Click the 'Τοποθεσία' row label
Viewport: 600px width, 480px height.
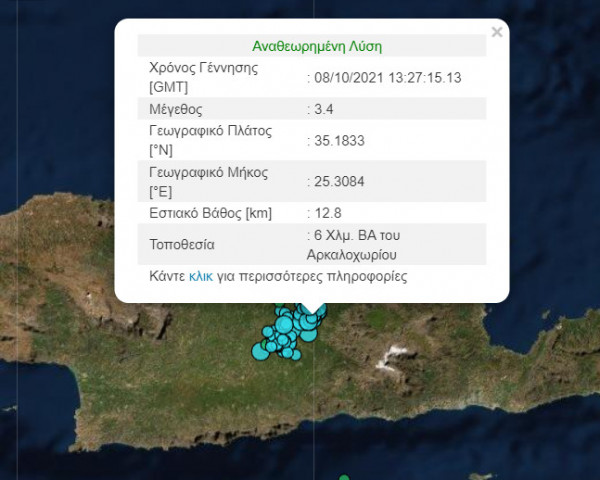[181, 243]
